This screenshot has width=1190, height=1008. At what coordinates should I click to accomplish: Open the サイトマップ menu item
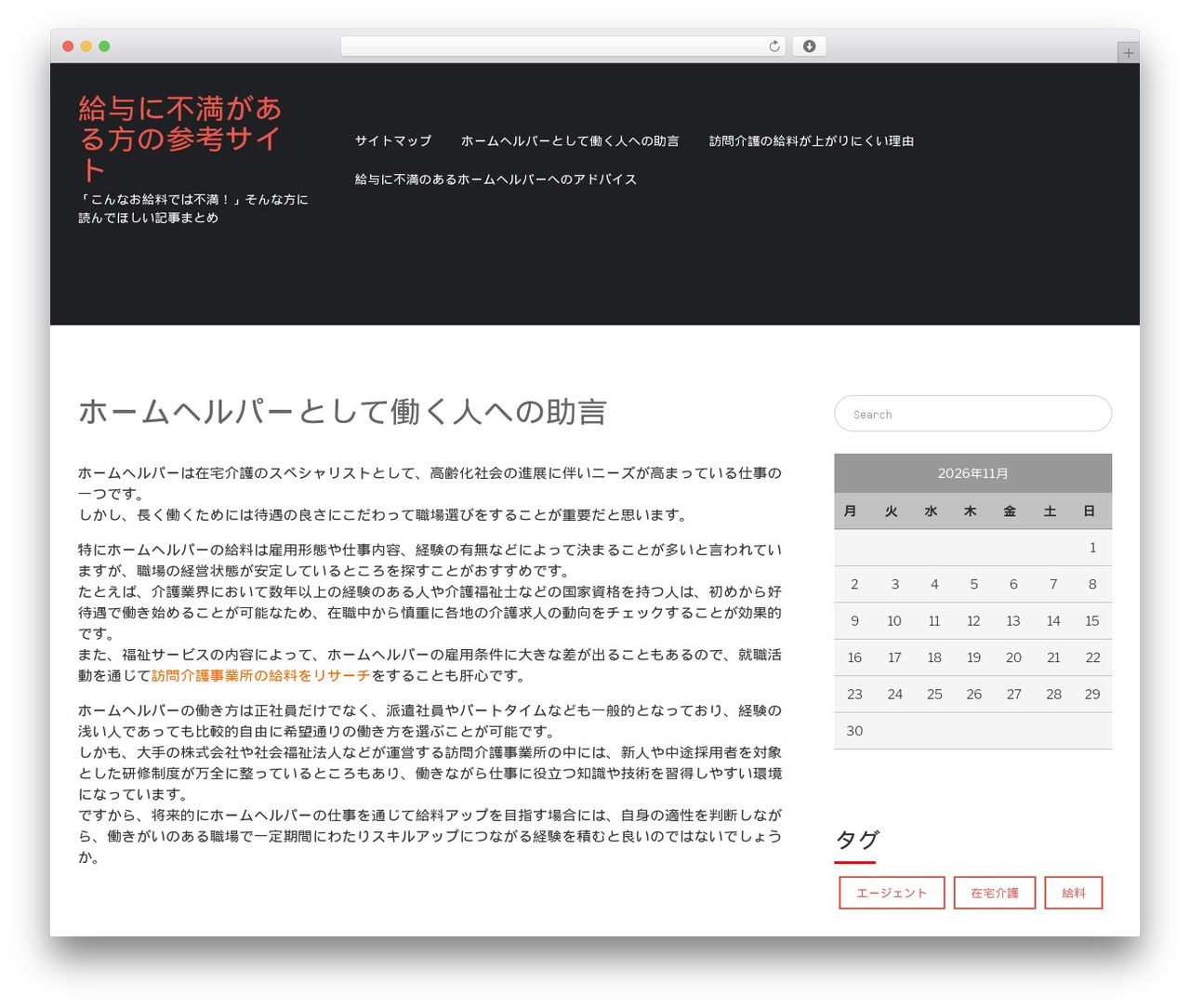click(393, 141)
